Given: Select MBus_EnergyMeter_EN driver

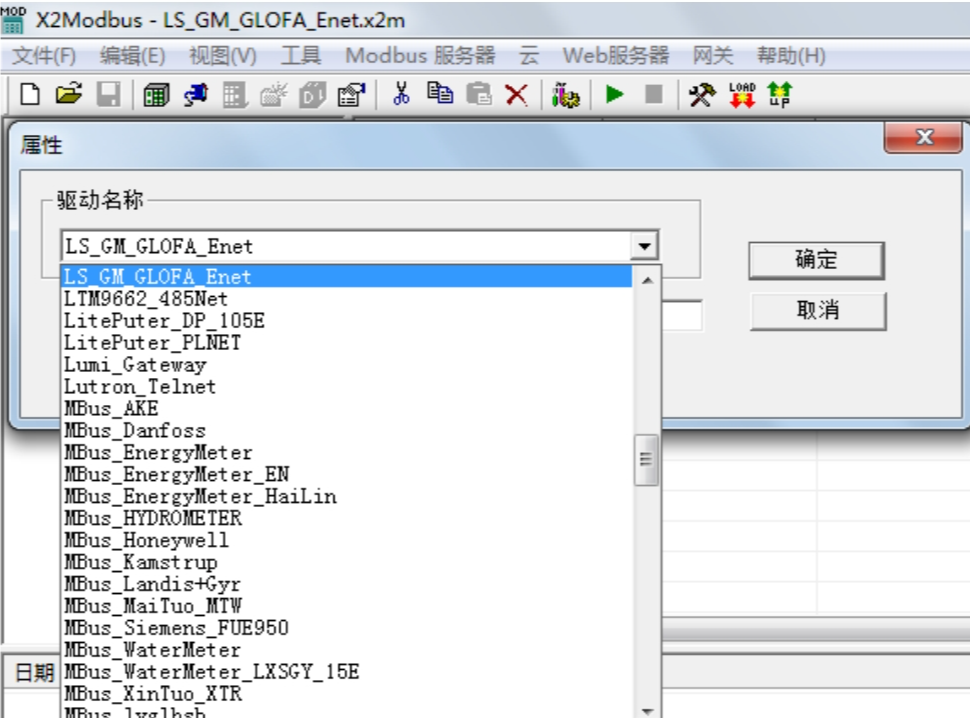Looking at the screenshot, I should [x=346, y=474].
